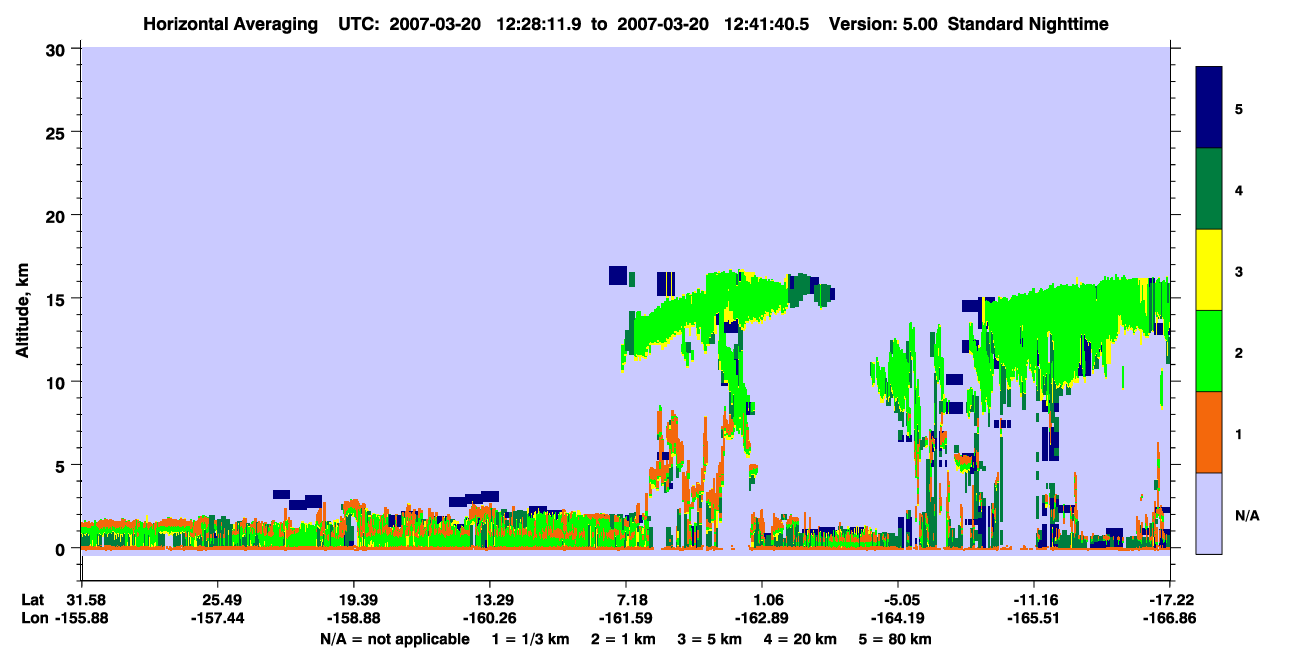Click the longitude value '-166.86'

(x=1170, y=618)
